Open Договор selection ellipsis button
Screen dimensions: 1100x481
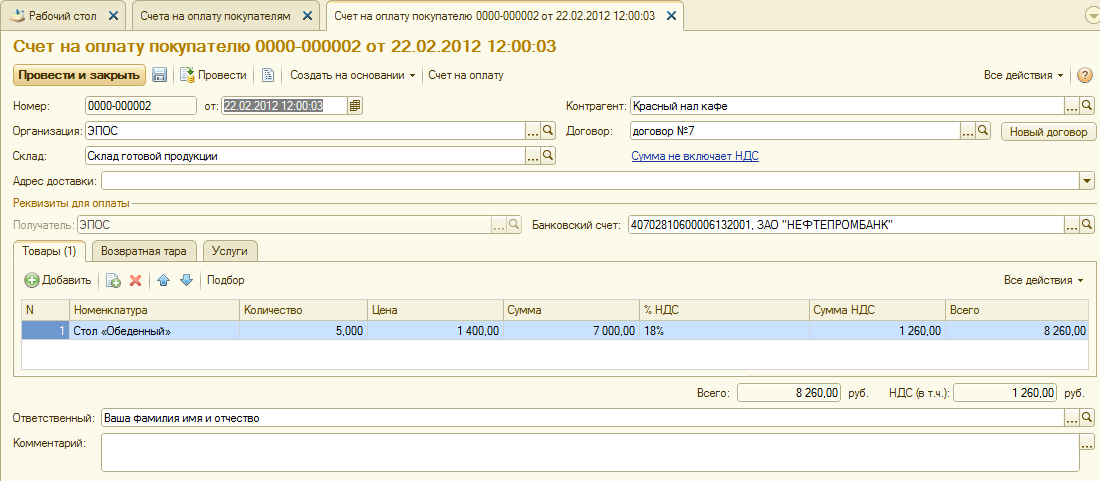967,130
